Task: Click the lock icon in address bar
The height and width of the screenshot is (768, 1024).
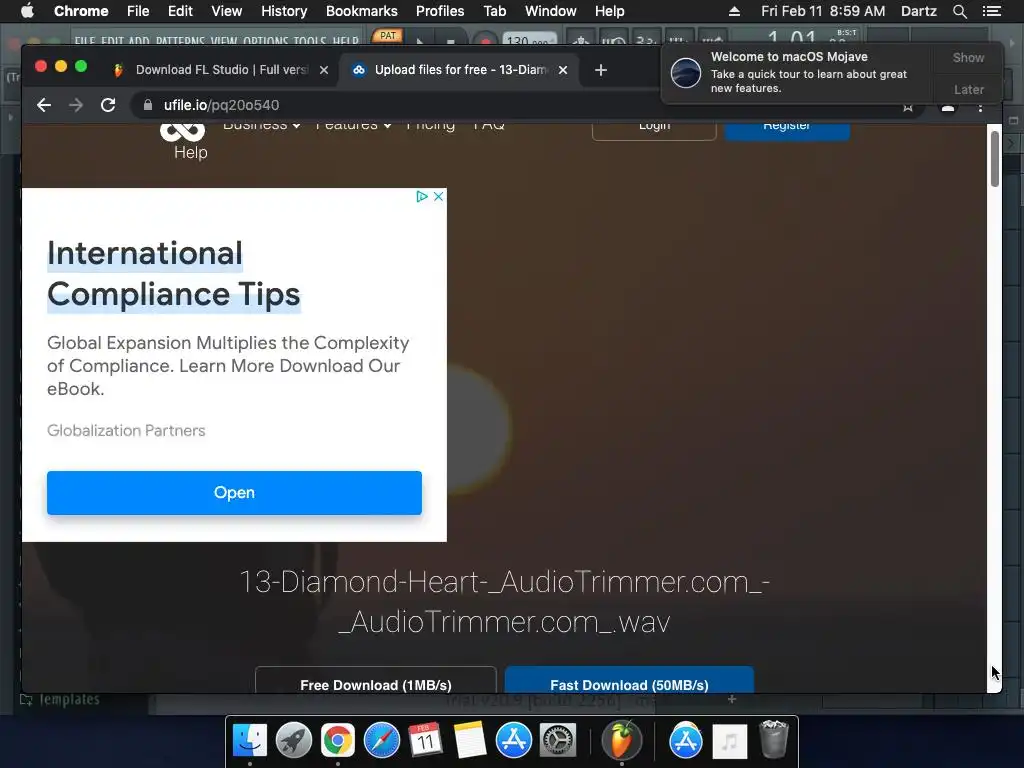Action: click(x=148, y=105)
